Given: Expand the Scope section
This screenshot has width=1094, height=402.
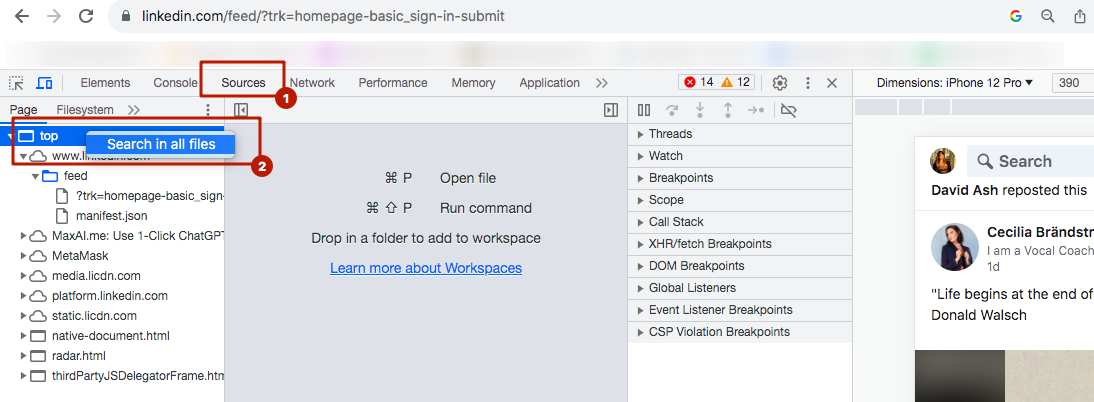Looking at the screenshot, I should click(740, 200).
